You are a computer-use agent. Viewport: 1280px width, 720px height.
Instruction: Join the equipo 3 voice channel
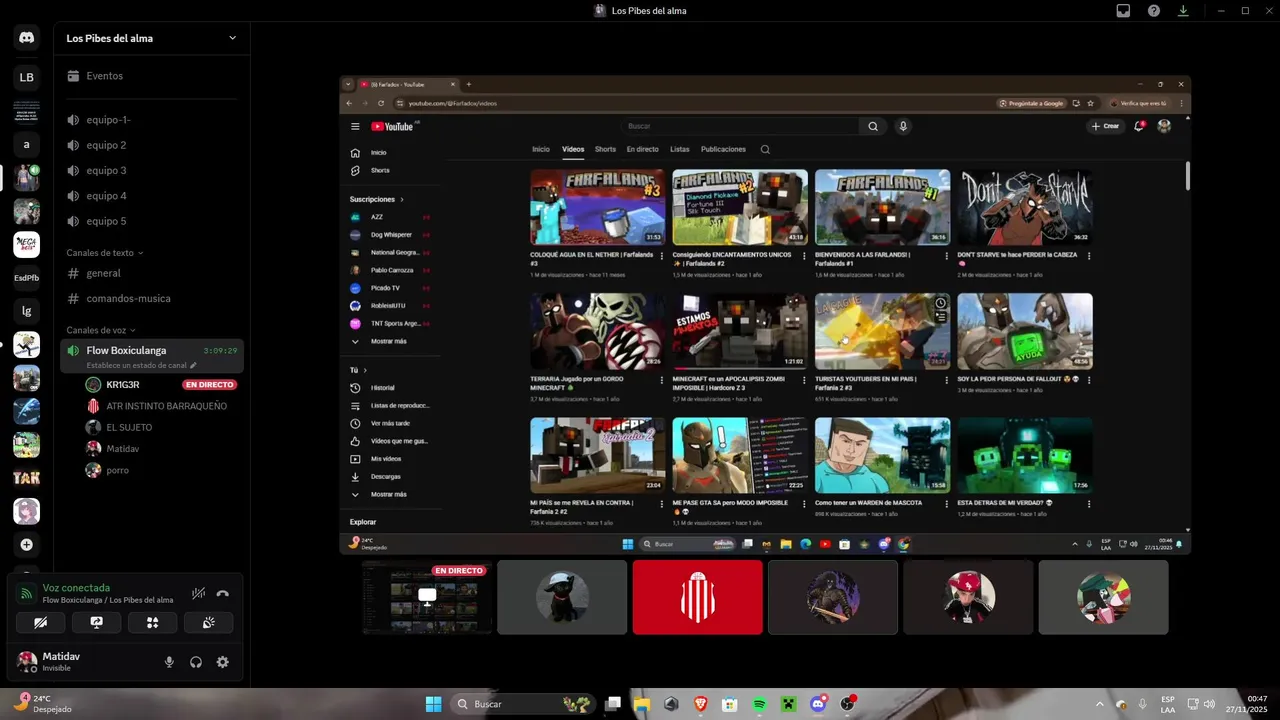point(151,171)
